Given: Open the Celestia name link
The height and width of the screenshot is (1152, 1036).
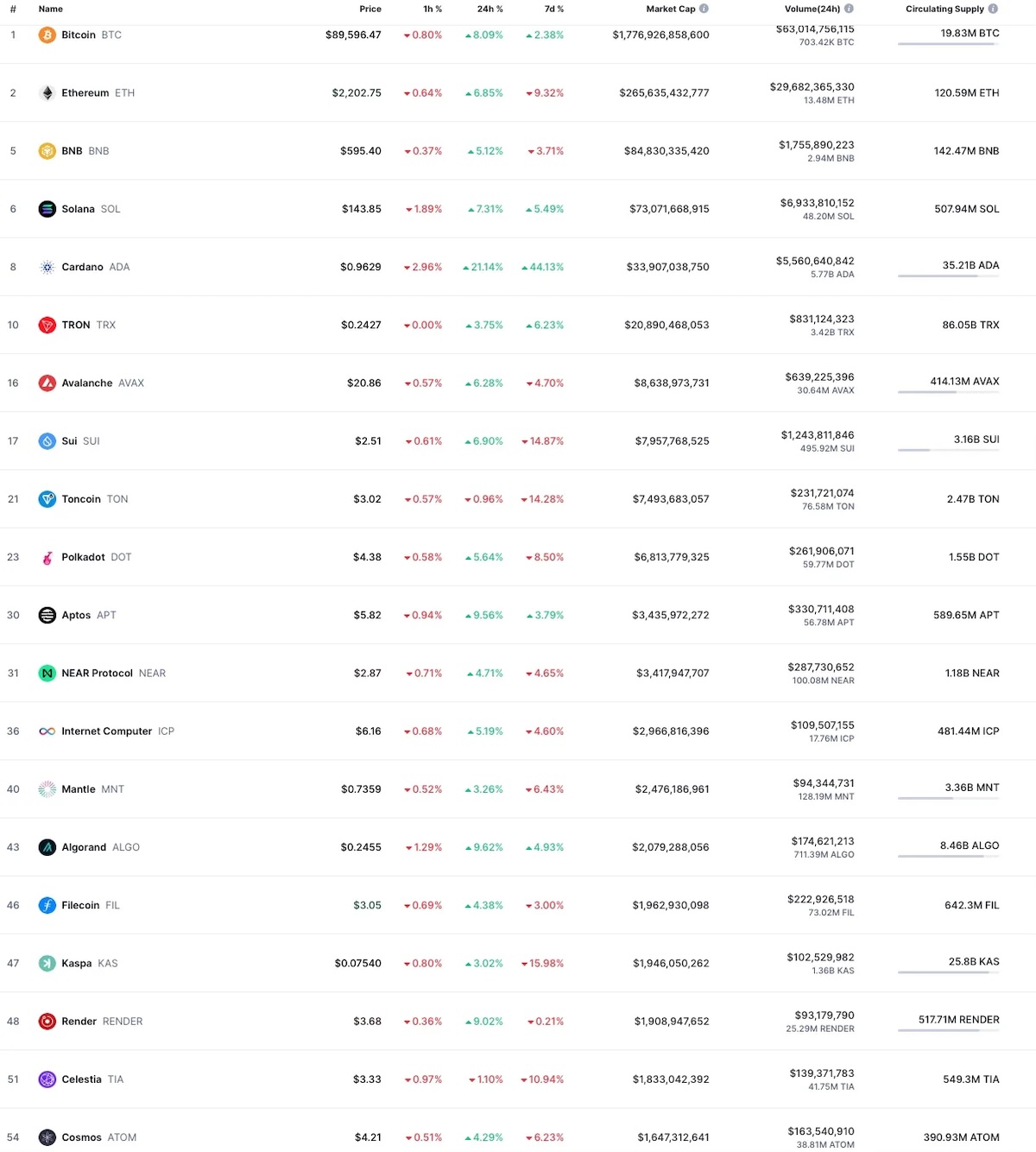Looking at the screenshot, I should pos(81,1079).
